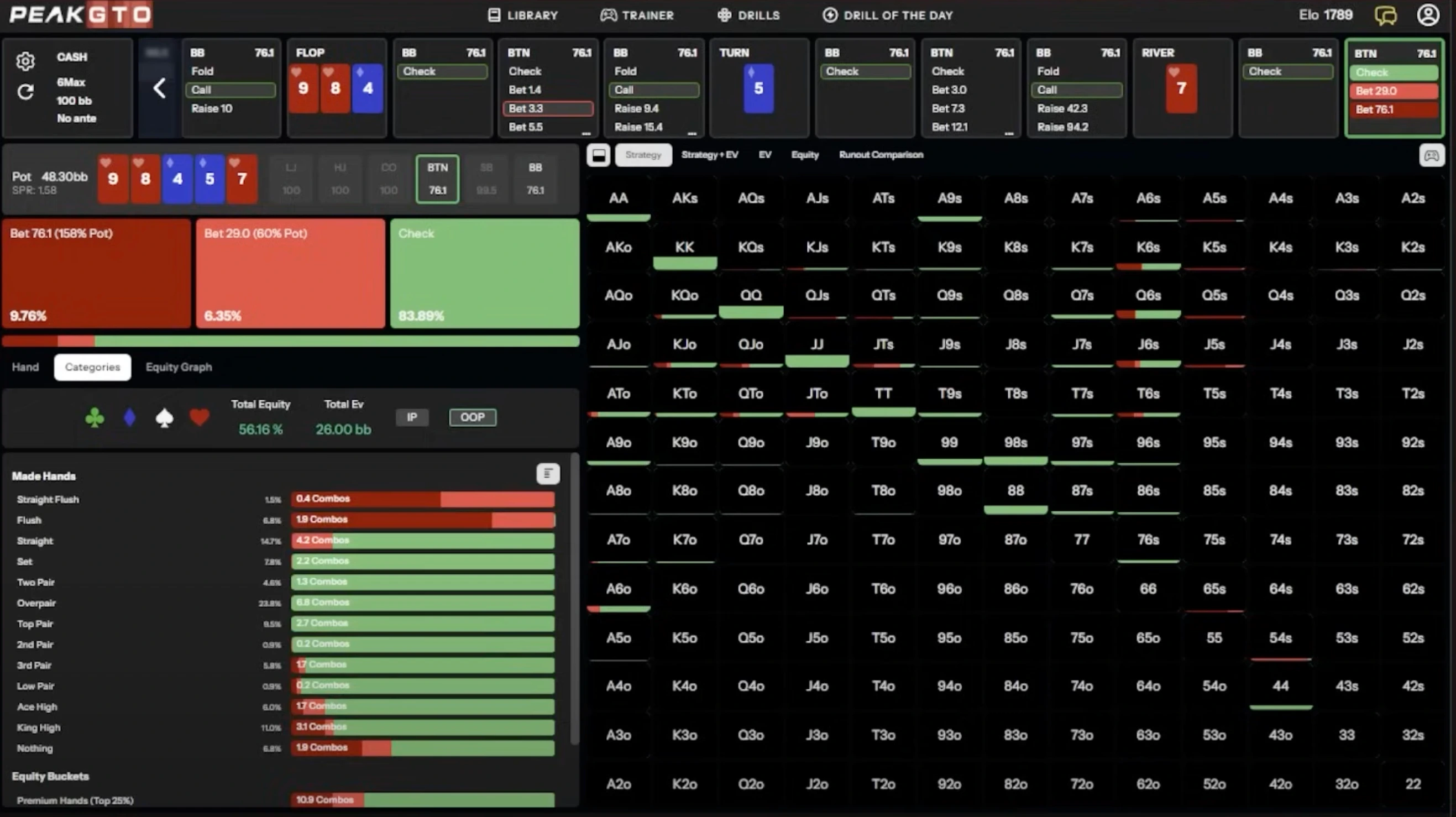
Task: Open the Runout Comparison tab
Action: [x=881, y=155]
